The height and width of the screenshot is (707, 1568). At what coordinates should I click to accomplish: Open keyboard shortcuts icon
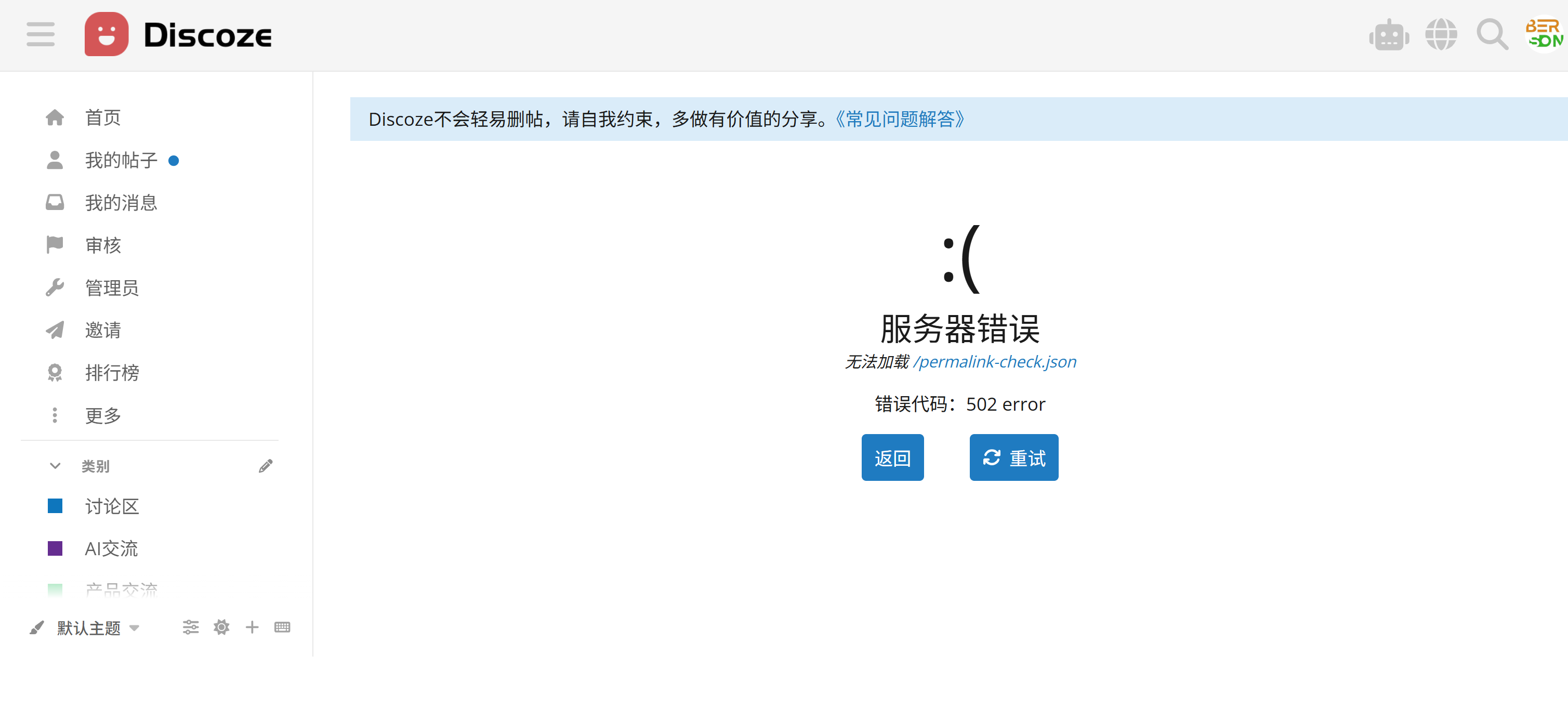tap(282, 627)
